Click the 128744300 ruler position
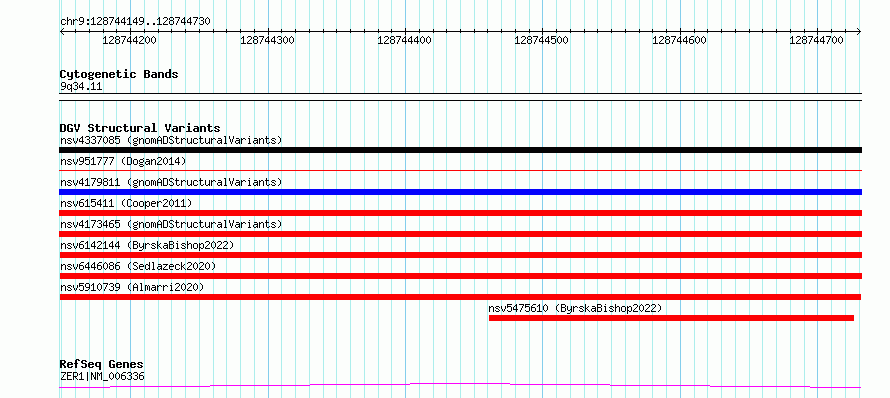The width and height of the screenshot is (890, 398). click(267, 40)
